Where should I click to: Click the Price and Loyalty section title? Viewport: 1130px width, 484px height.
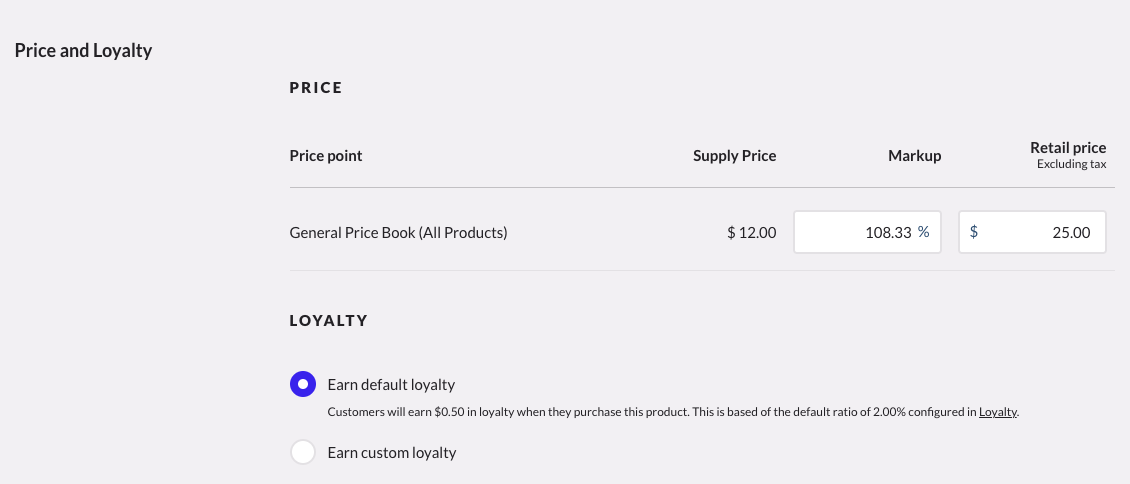83,50
